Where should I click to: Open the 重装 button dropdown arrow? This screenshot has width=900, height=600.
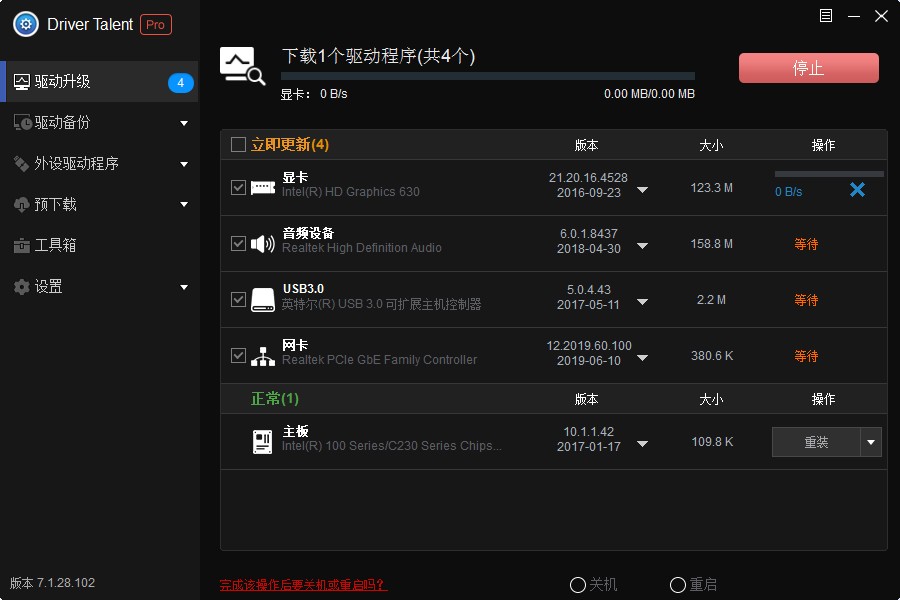click(871, 442)
